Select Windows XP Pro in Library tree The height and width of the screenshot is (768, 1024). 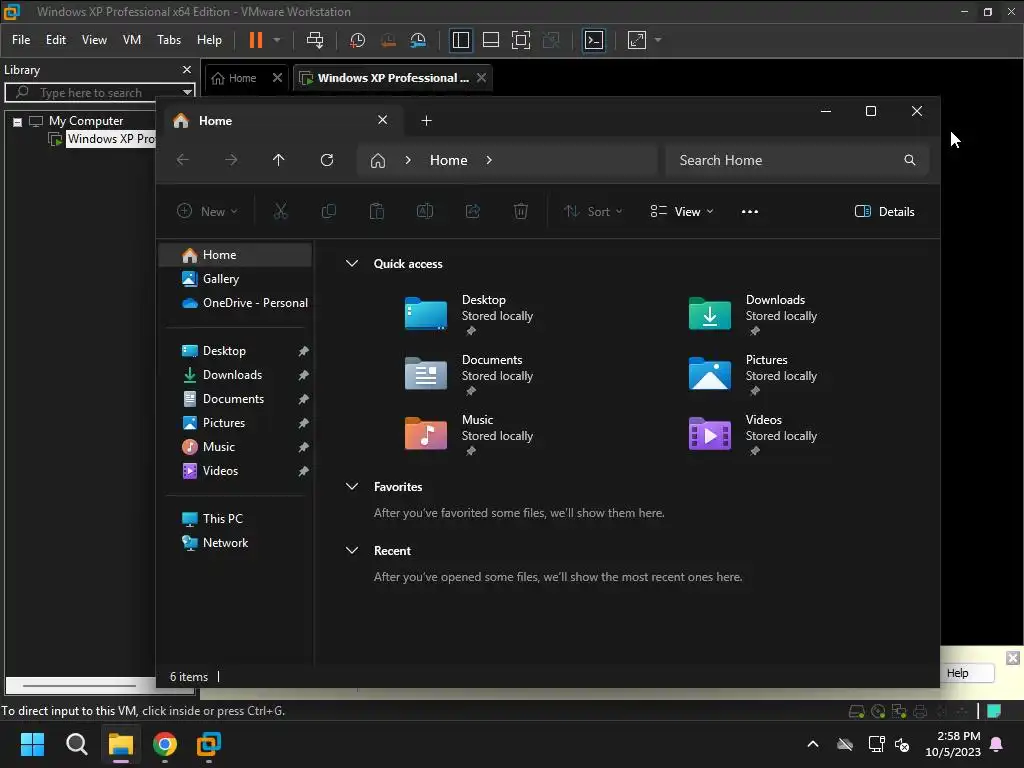(111, 139)
